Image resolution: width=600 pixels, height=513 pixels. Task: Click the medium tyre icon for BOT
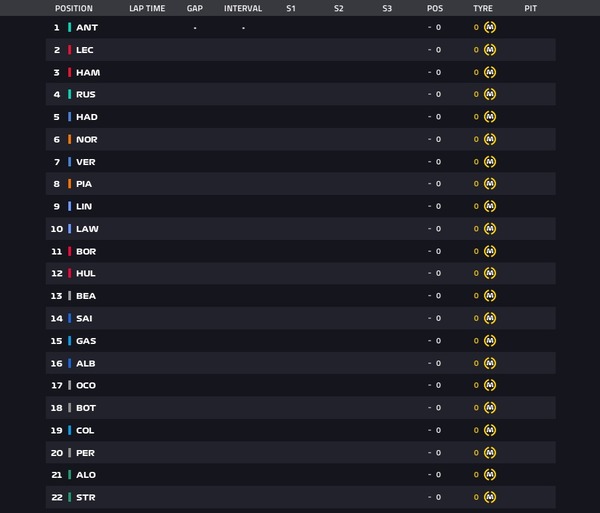coord(490,408)
